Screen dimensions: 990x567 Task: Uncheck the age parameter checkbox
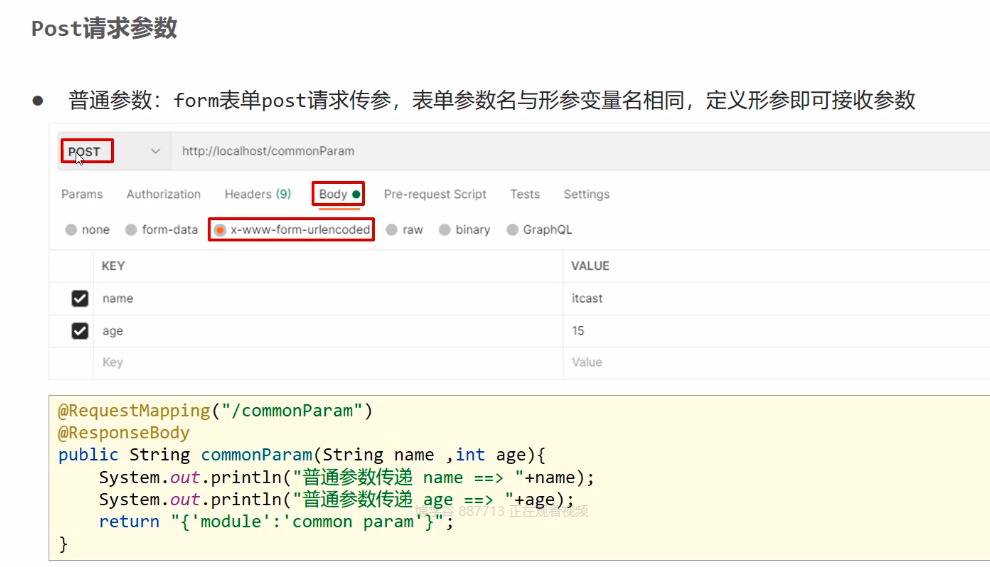click(80, 331)
